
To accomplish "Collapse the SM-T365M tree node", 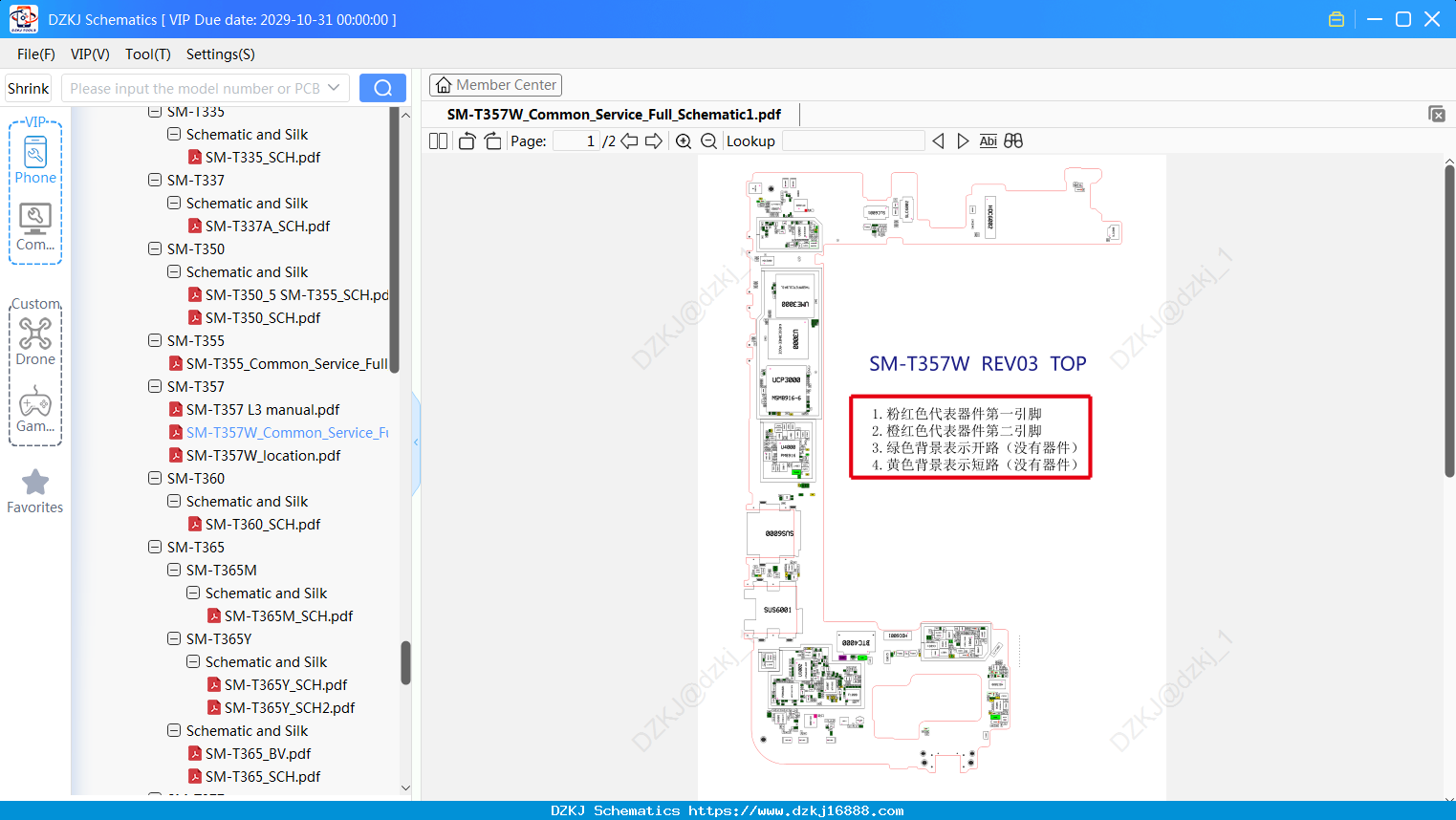I will [174, 570].
